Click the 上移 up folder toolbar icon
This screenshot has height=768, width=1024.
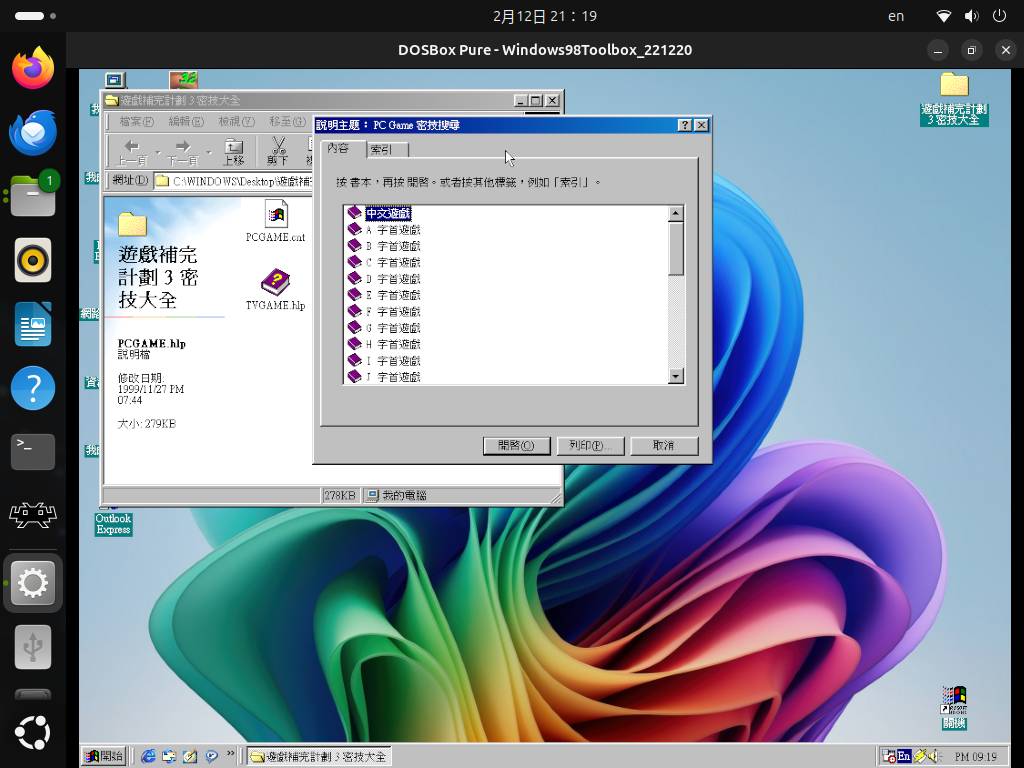click(x=234, y=152)
